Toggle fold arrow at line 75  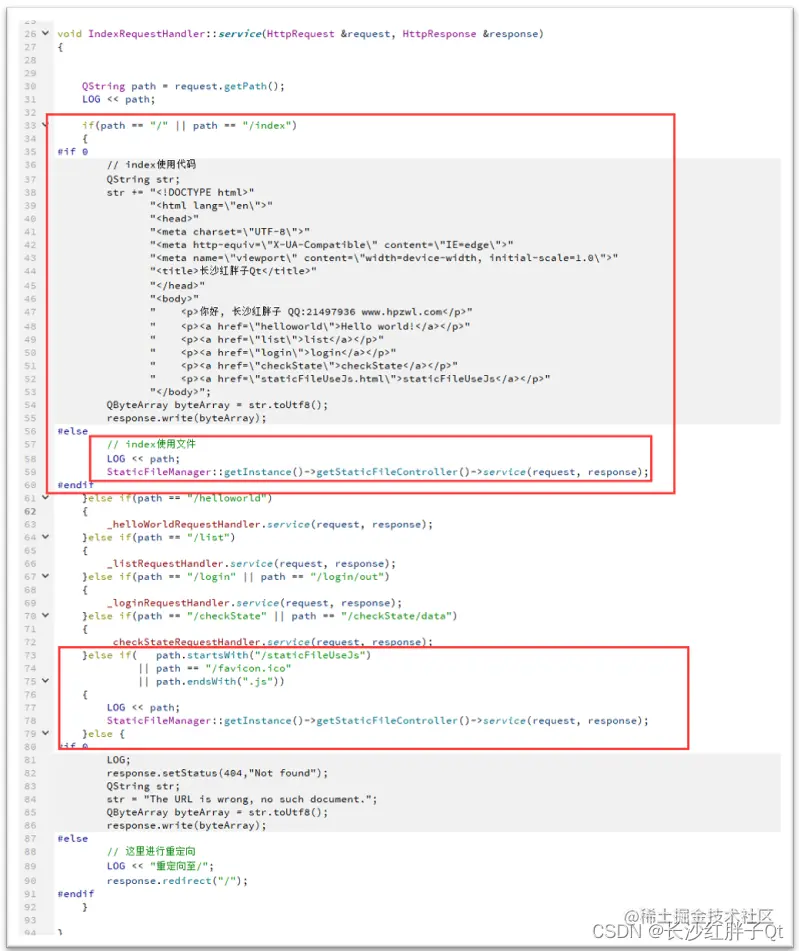coord(46,681)
